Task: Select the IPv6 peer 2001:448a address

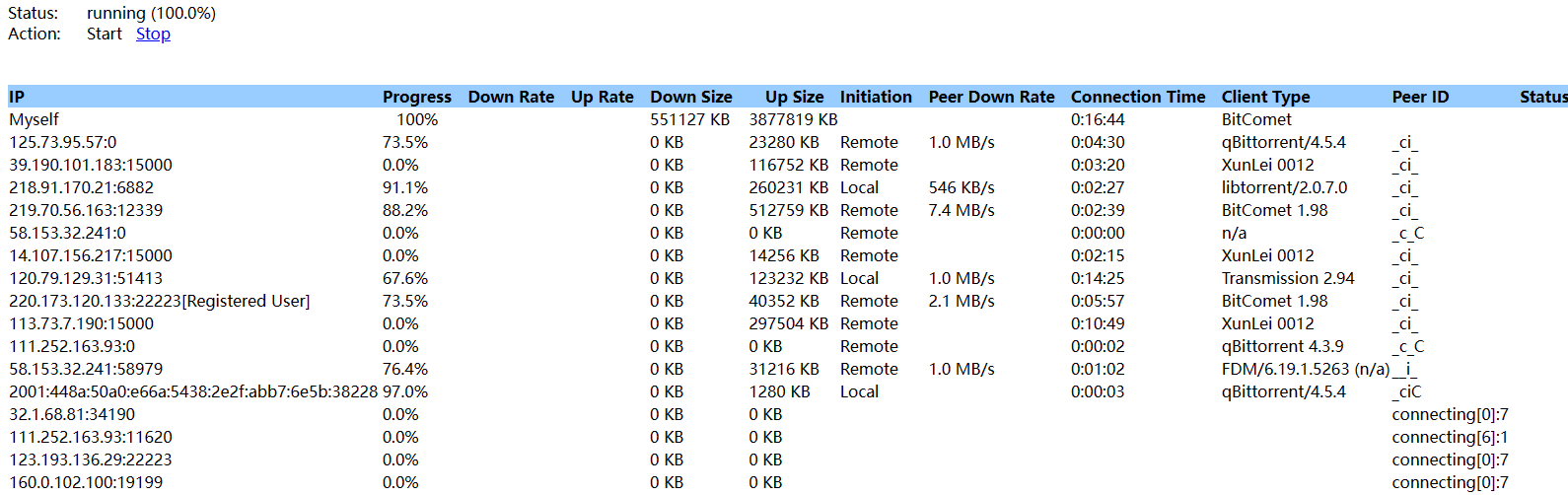Action: (192, 391)
